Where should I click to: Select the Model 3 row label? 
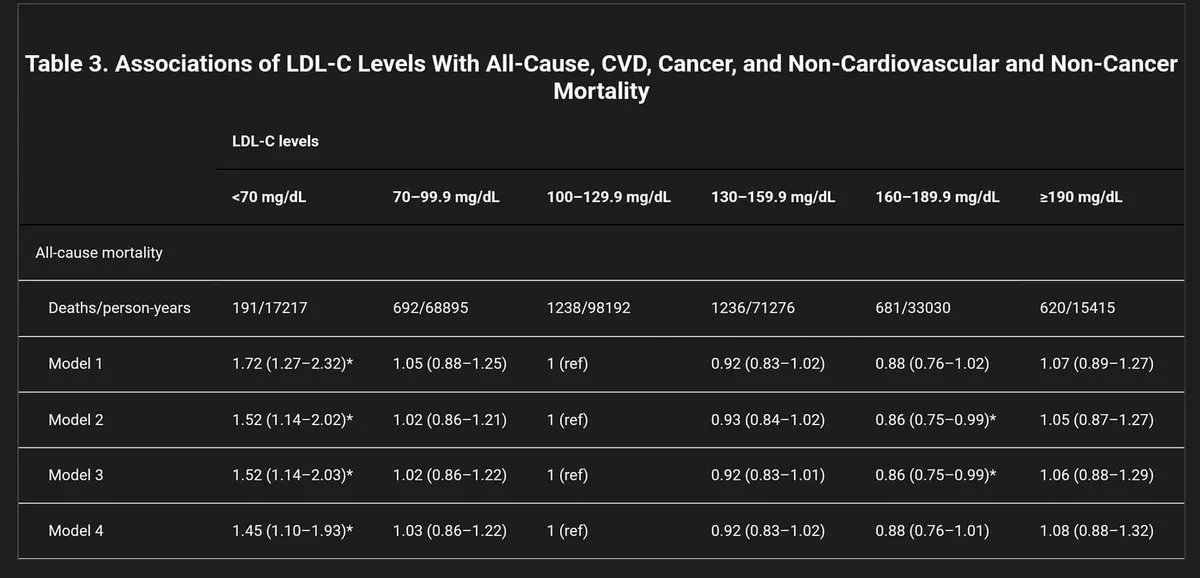click(76, 475)
